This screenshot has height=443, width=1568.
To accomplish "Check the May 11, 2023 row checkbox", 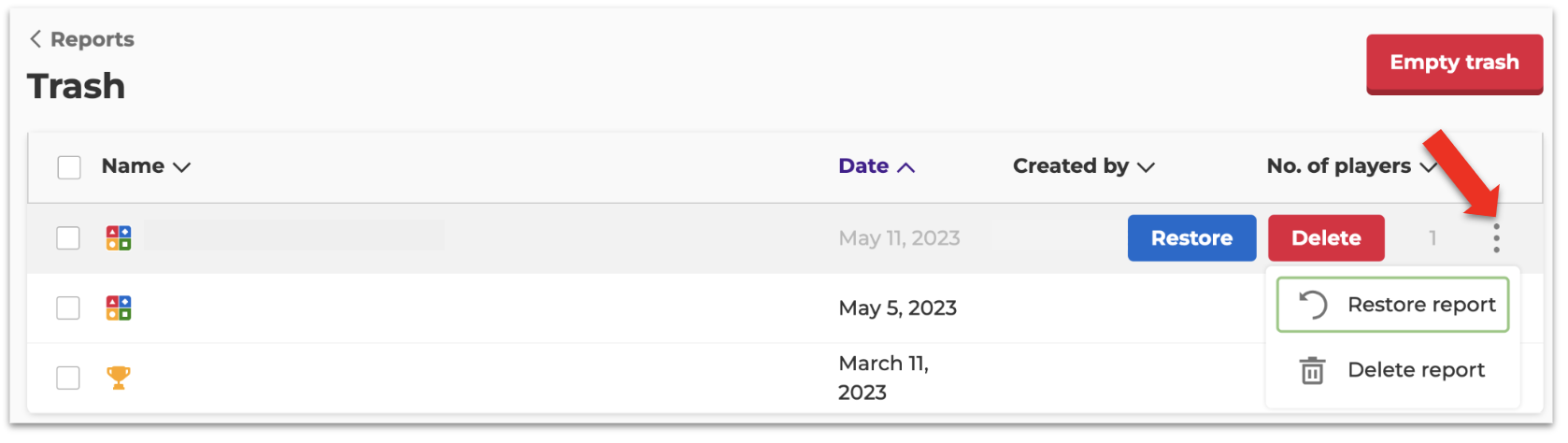I will coord(68,238).
